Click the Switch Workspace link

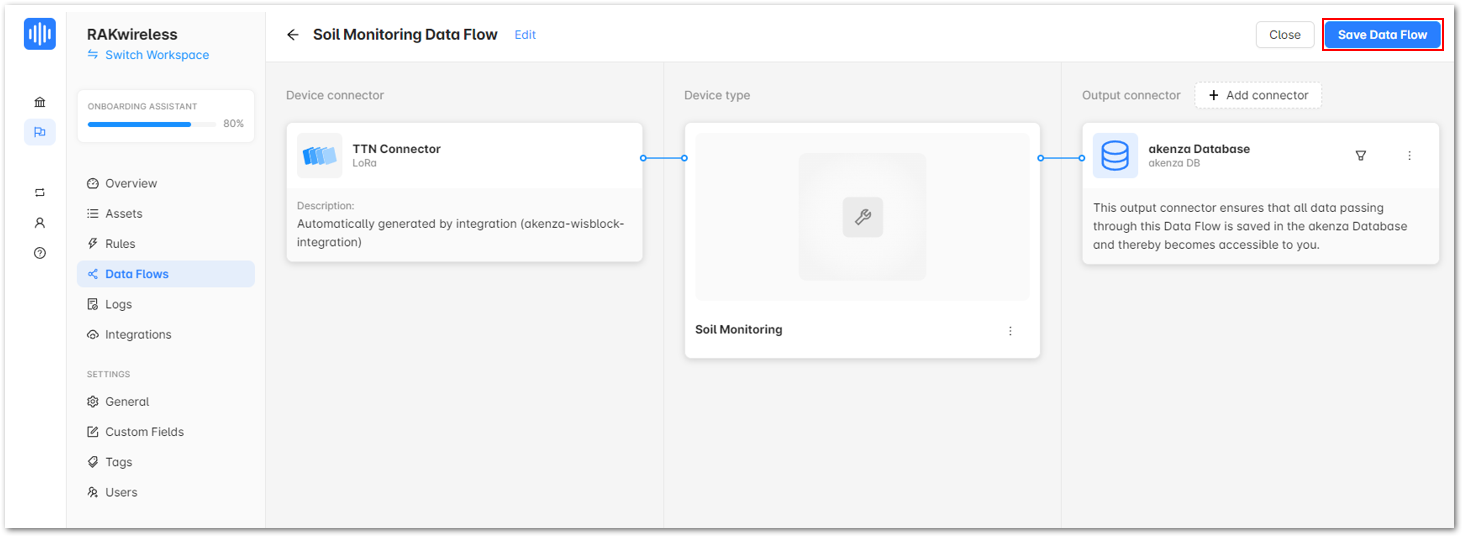[x=157, y=55]
